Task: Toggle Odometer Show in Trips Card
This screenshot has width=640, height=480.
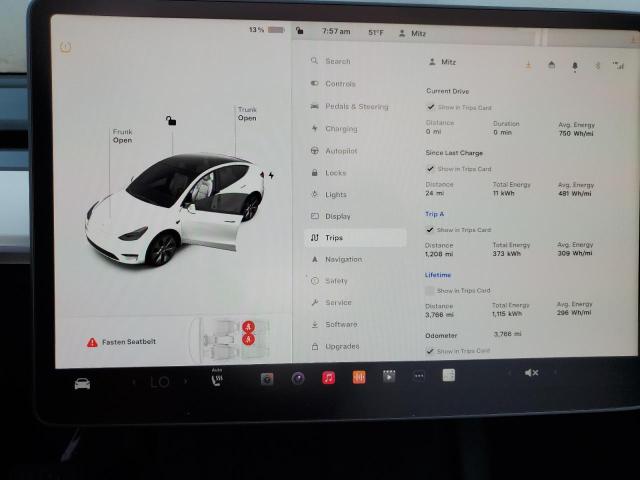Action: [429, 351]
